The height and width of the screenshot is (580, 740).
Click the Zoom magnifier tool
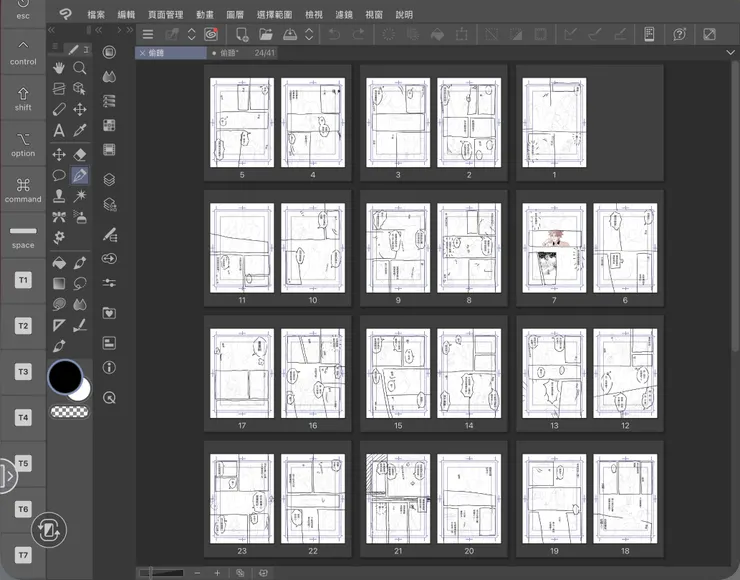click(80, 68)
